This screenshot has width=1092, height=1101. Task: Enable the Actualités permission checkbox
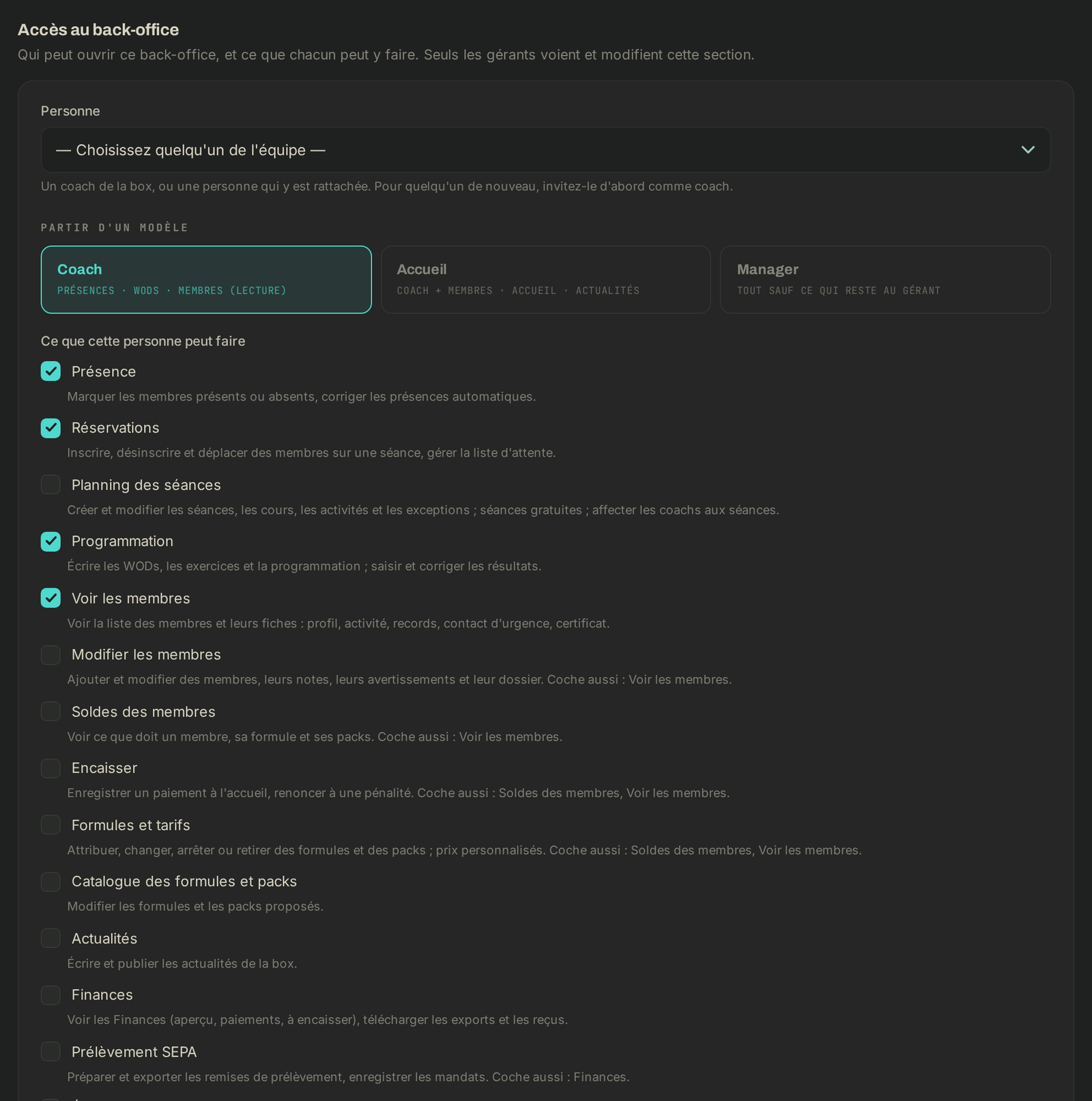click(51, 938)
